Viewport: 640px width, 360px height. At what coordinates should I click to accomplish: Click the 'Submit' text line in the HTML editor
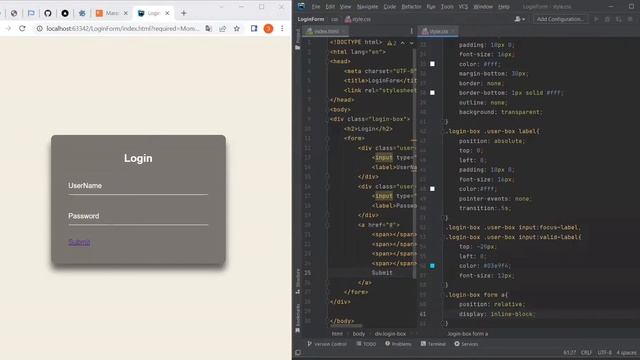click(x=382, y=273)
